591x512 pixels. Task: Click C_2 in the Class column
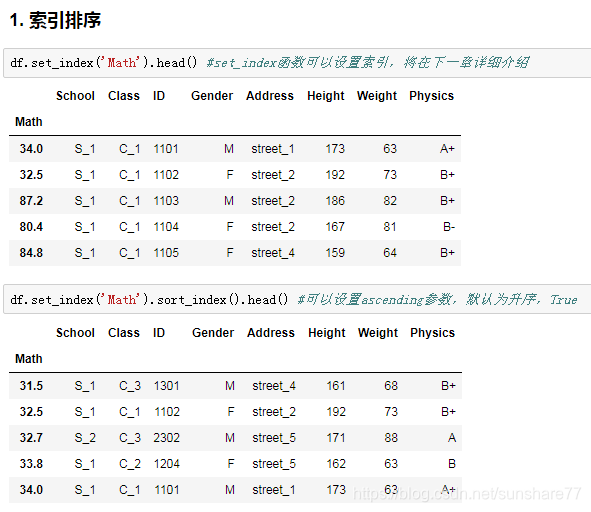[130, 464]
